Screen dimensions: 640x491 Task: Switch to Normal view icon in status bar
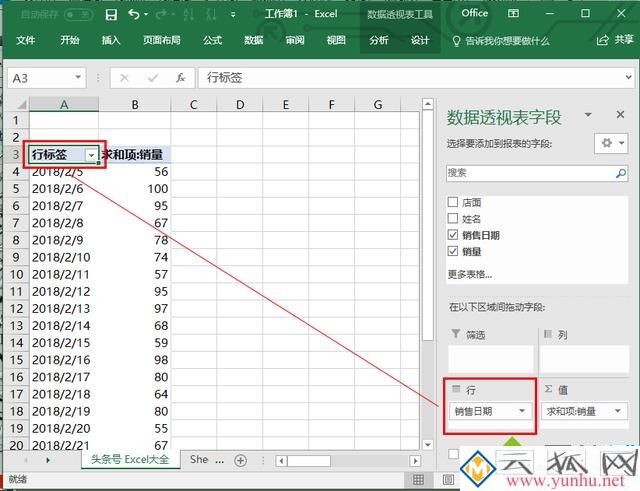418,480
